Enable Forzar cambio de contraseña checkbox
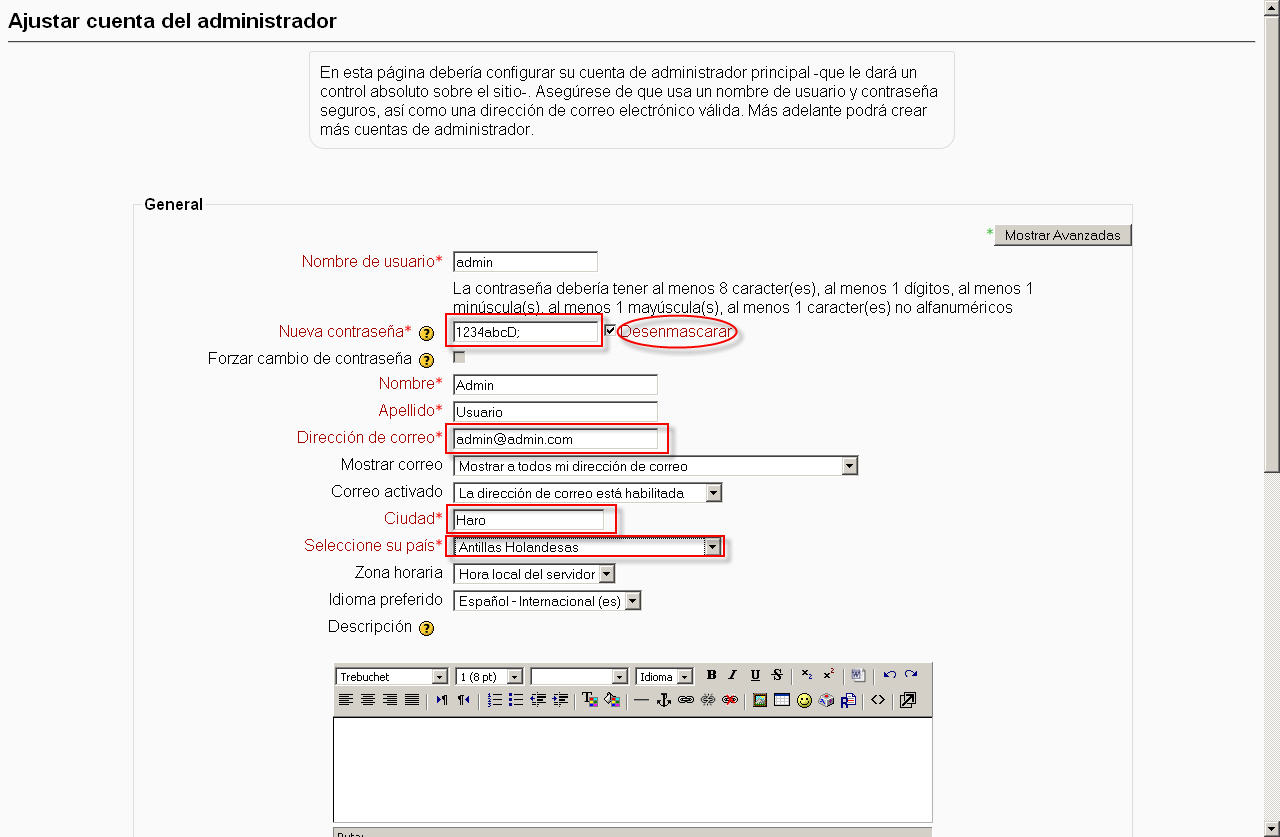This screenshot has height=837, width=1280. click(459, 358)
